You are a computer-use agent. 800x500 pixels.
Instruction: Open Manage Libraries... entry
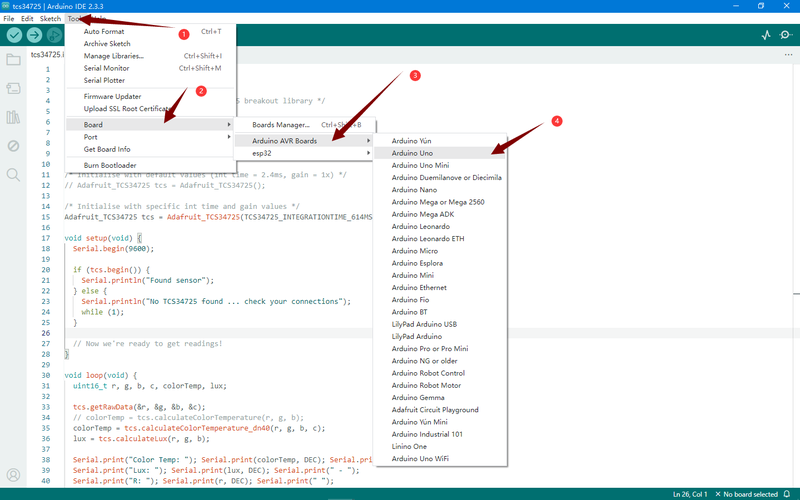(x=151, y=56)
